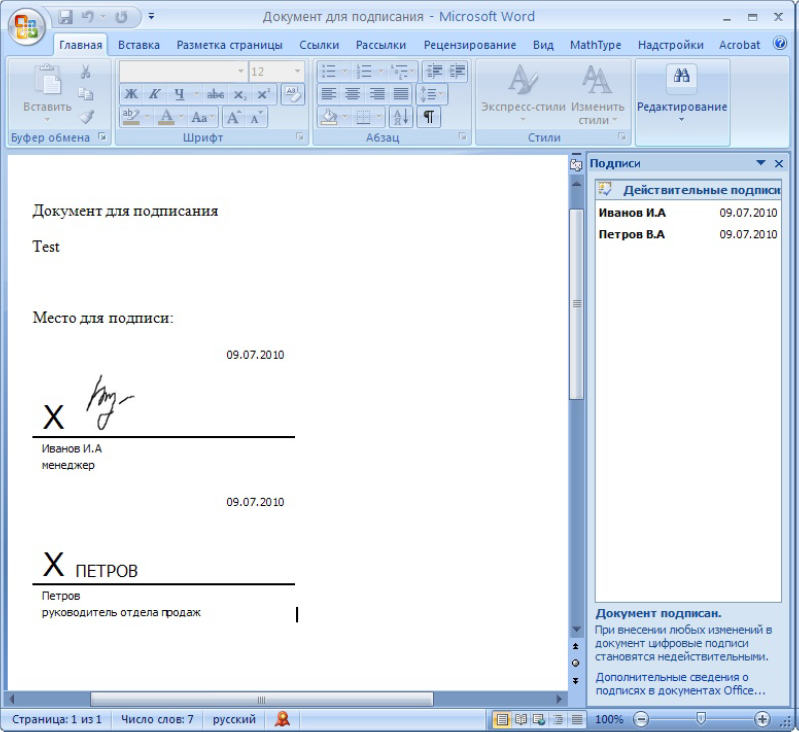Close the Подписи task pane

779,164
